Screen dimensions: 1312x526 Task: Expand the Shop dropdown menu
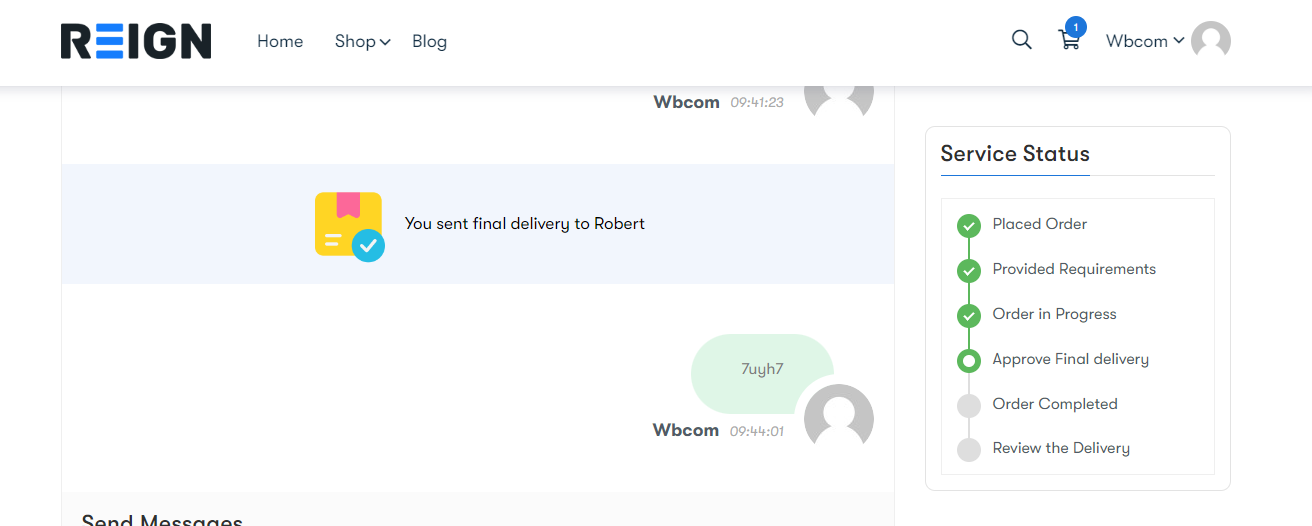362,41
